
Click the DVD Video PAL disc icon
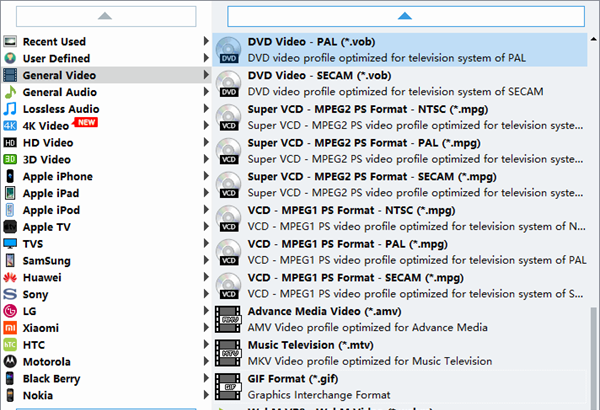[x=228, y=50]
